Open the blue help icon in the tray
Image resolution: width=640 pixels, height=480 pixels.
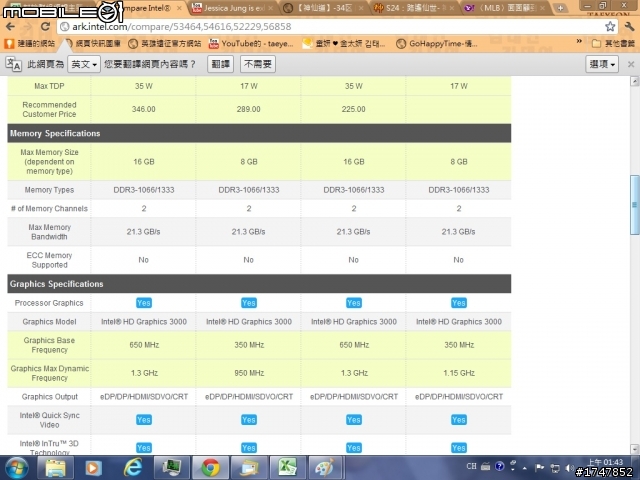pyautogui.click(x=499, y=466)
